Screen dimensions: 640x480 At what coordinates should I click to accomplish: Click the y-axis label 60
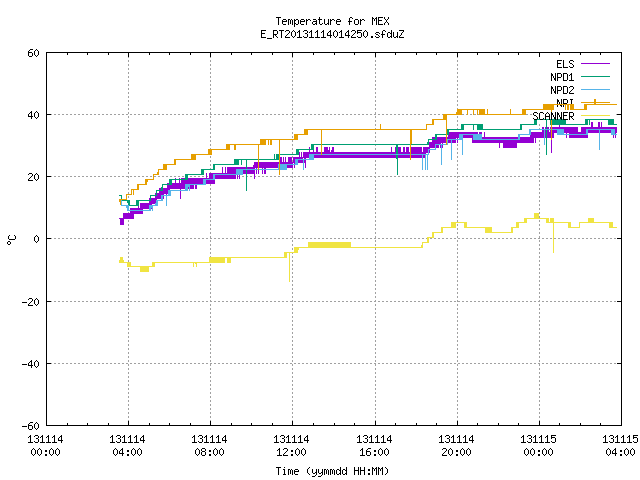click(33, 53)
